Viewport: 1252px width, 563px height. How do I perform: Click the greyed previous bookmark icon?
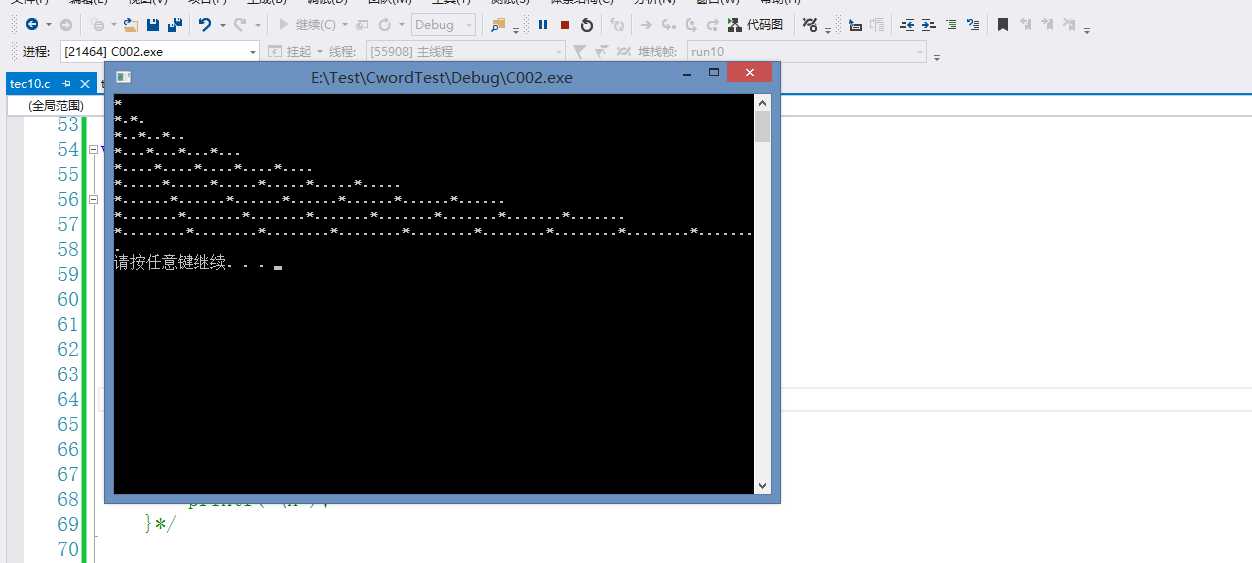click(x=1026, y=24)
